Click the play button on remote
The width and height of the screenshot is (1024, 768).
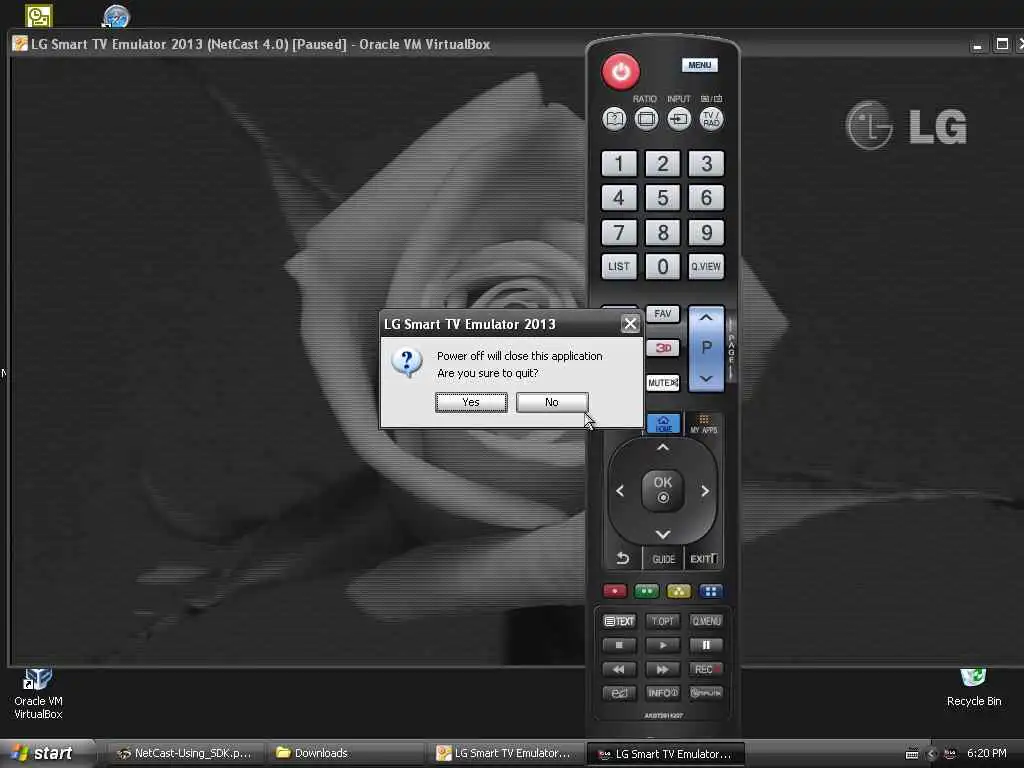click(x=662, y=645)
